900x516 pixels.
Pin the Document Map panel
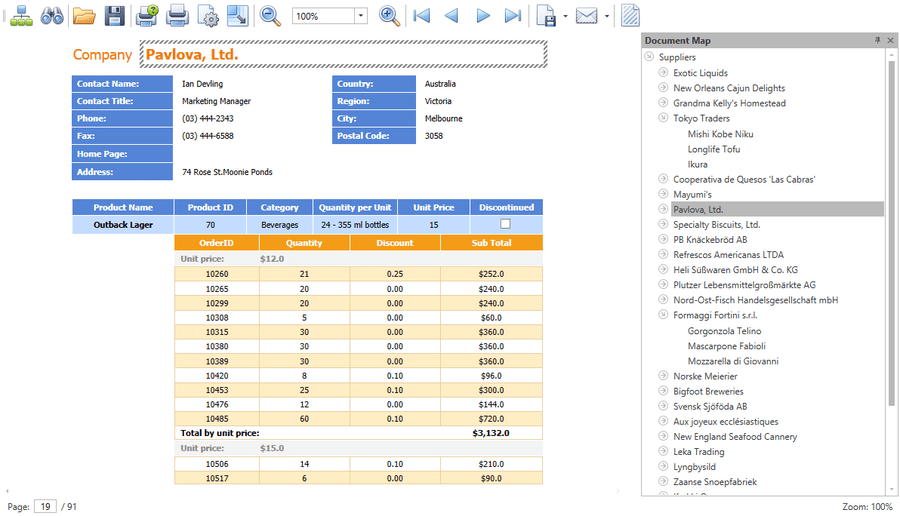[x=878, y=40]
